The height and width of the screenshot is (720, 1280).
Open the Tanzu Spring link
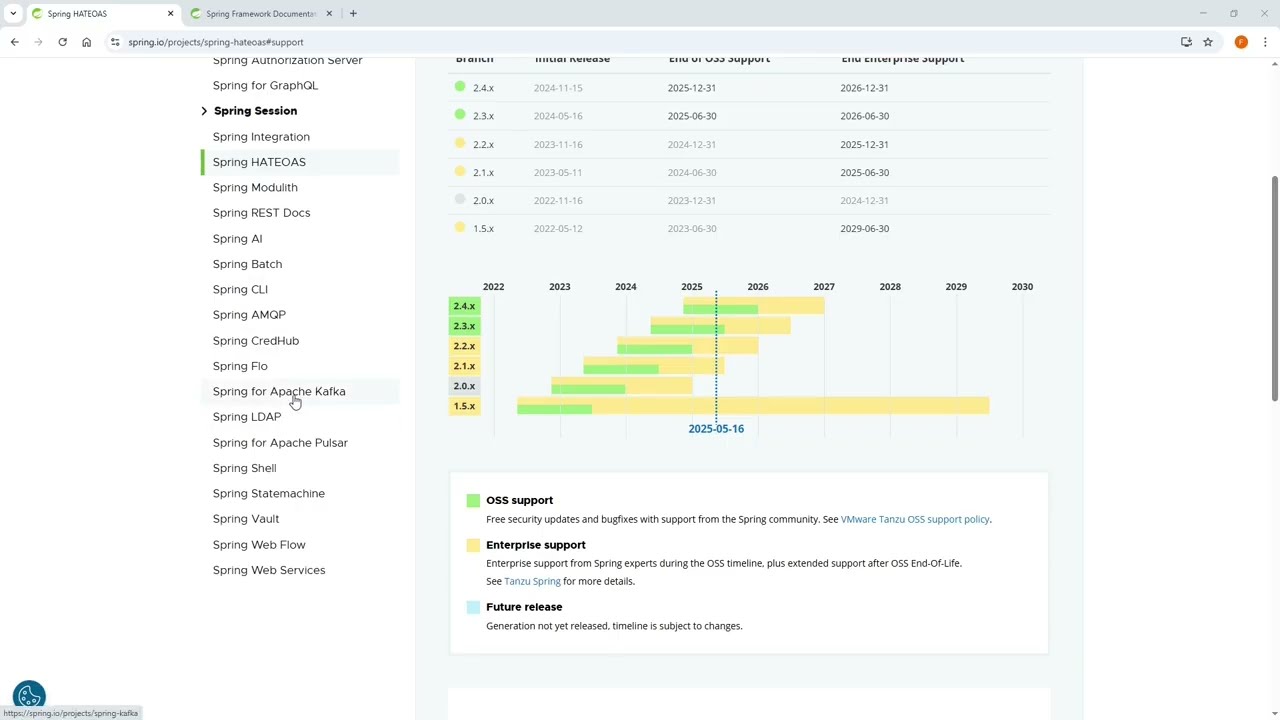click(x=532, y=581)
